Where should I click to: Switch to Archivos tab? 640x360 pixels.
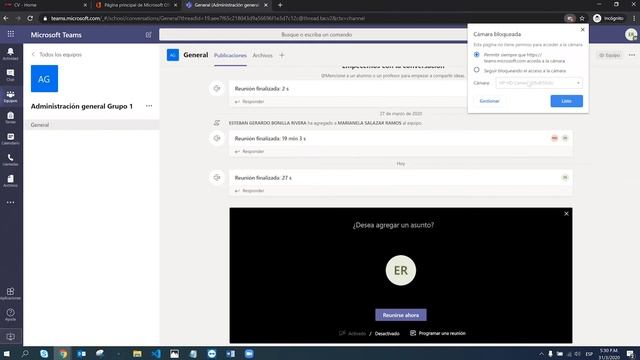click(x=262, y=55)
